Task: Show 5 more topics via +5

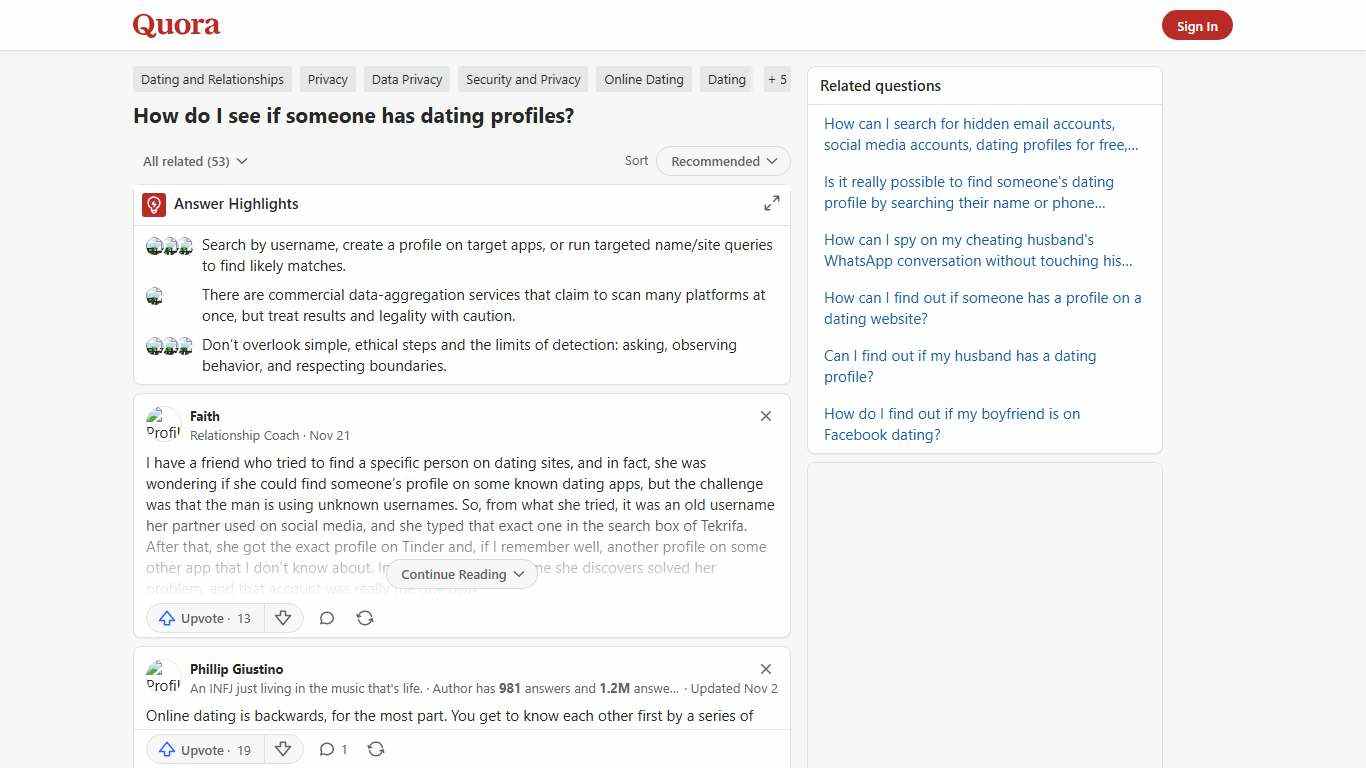Action: tap(777, 79)
